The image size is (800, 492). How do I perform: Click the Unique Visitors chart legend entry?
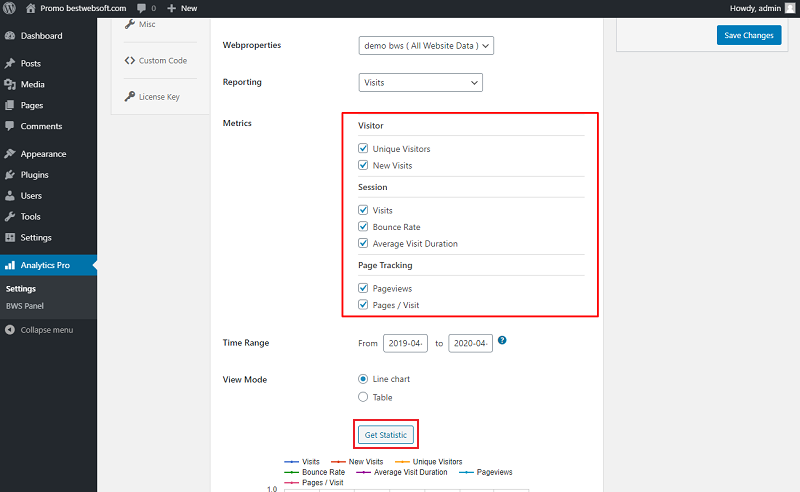pyautogui.click(x=429, y=461)
